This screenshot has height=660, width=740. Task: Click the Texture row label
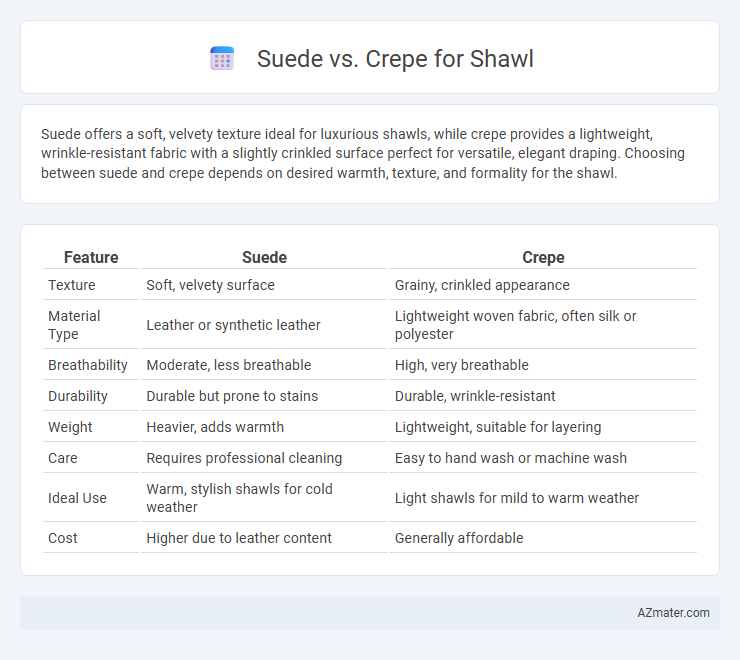click(x=72, y=285)
